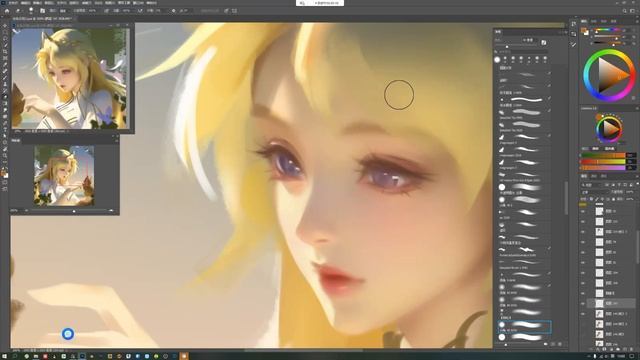Click the orange-purple Coolorus slider

[603, 167]
